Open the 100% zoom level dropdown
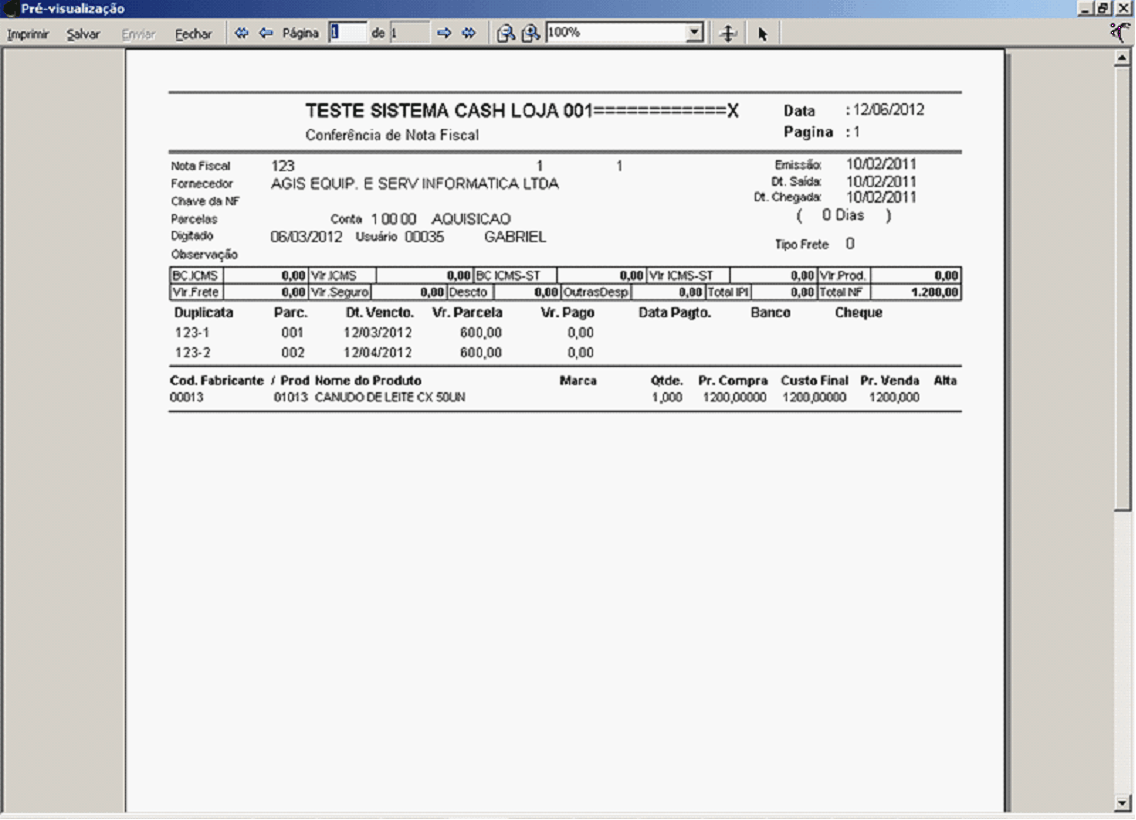Viewport: 1136px width, 820px height. pos(696,33)
